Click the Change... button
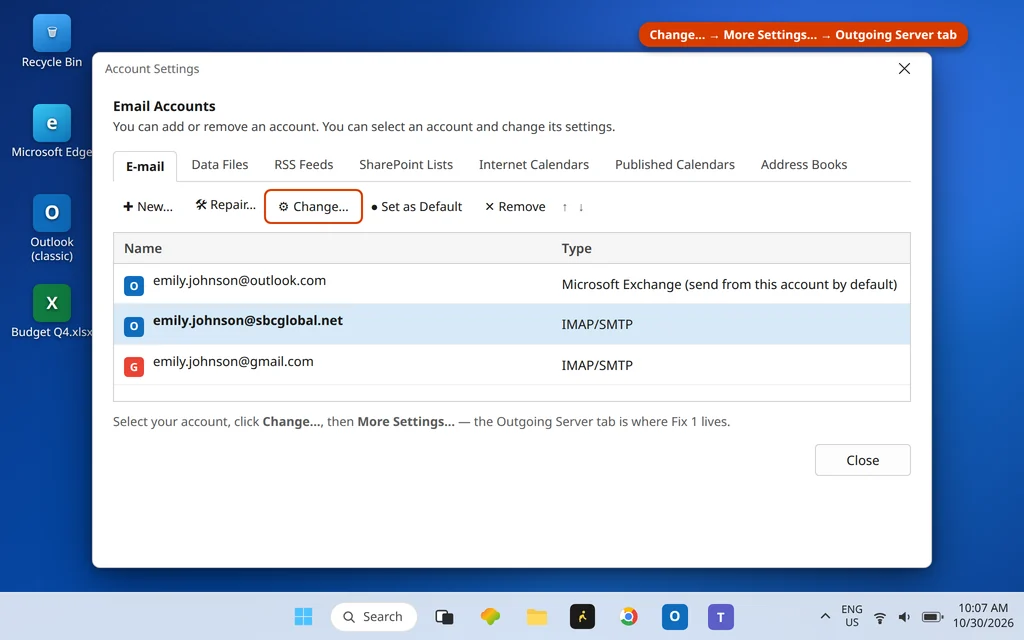 313,206
